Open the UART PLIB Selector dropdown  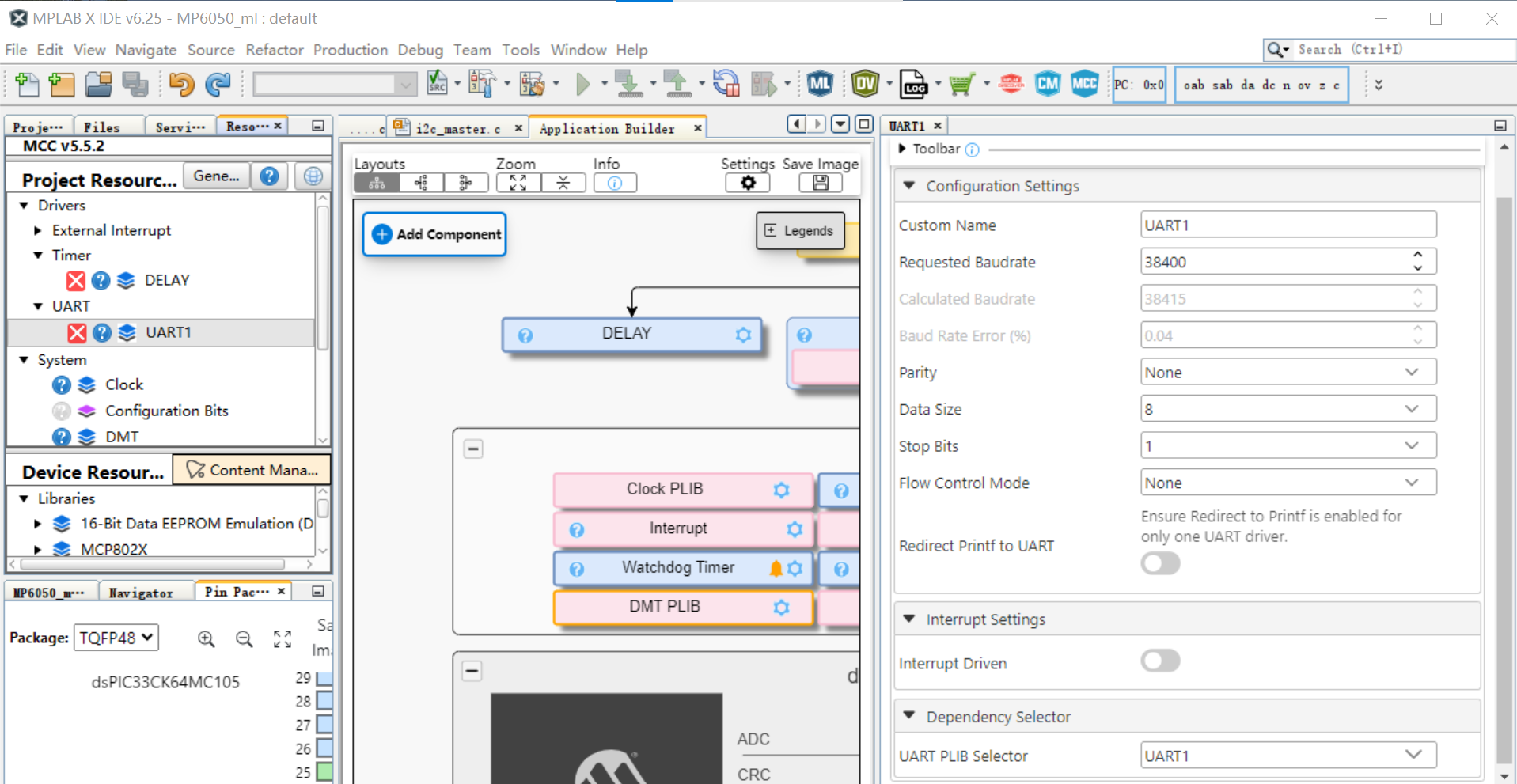tap(1288, 755)
